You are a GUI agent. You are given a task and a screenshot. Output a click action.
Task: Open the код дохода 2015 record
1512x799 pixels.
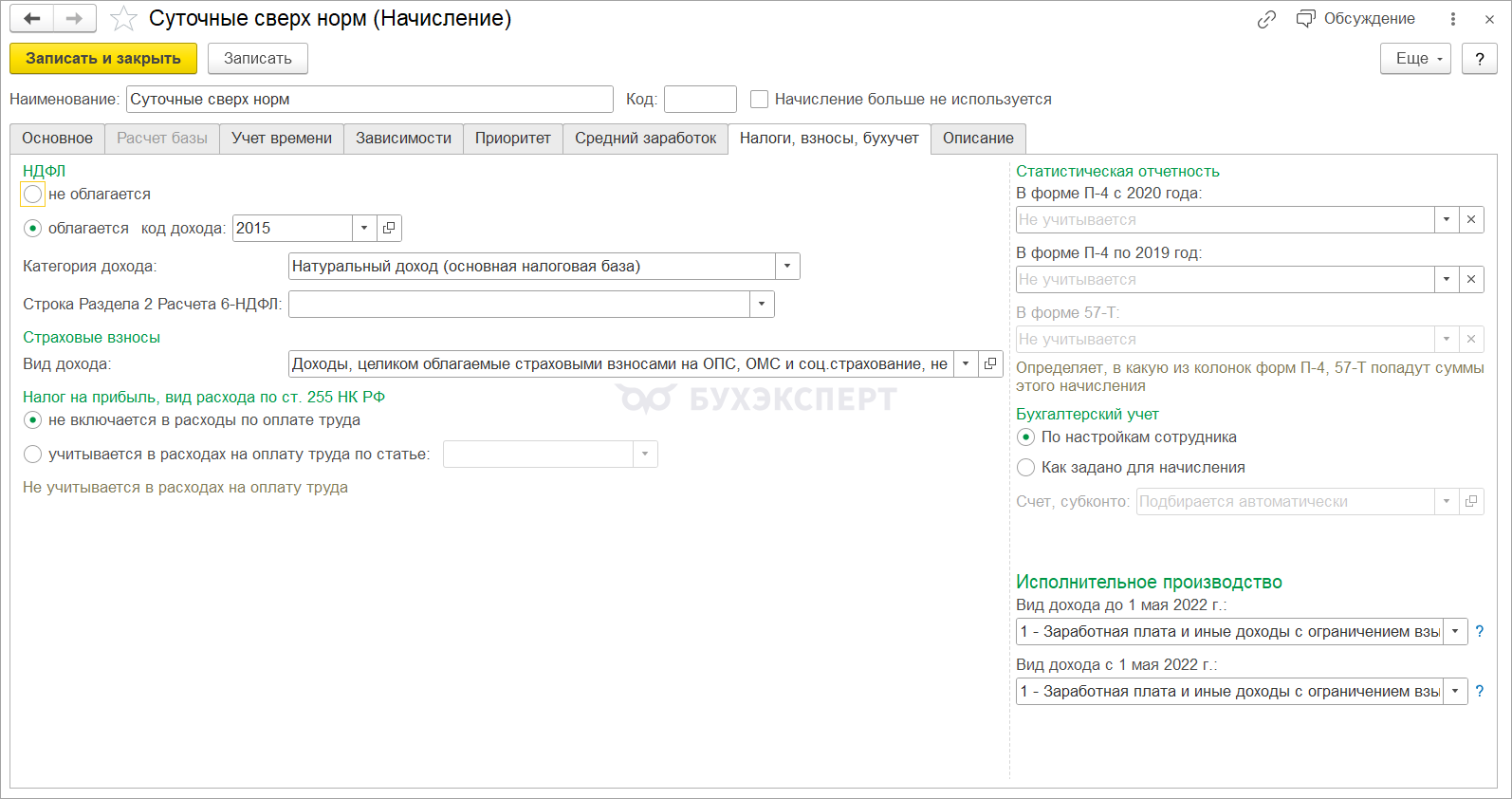tap(389, 228)
